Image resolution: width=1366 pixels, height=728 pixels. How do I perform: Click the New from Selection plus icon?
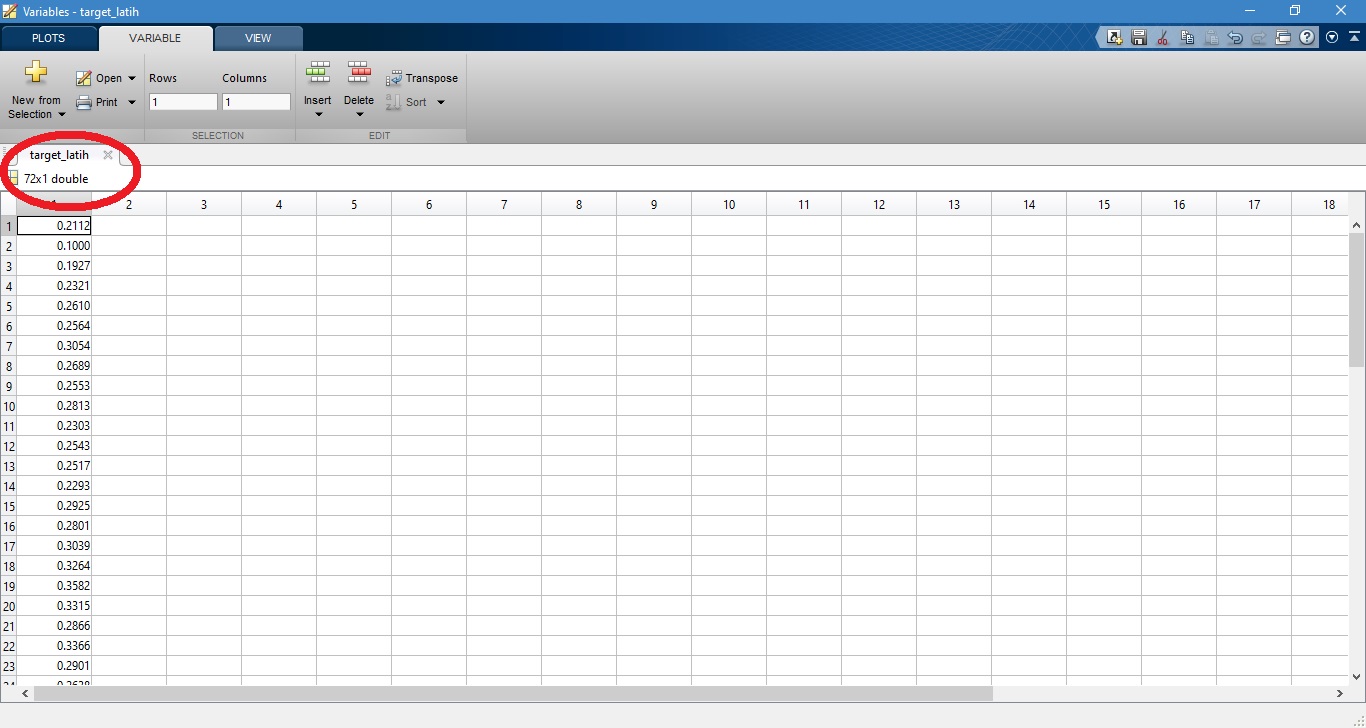tap(36, 73)
